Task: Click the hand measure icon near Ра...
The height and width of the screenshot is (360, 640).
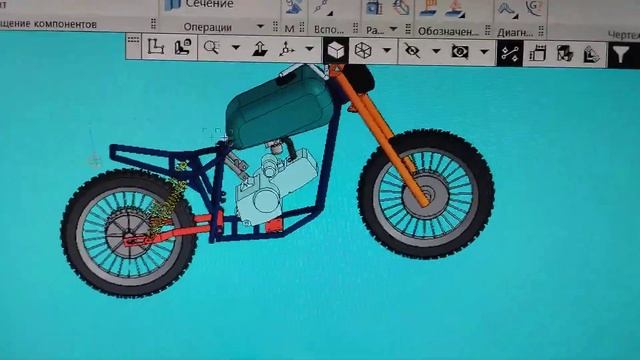Action: (401, 8)
